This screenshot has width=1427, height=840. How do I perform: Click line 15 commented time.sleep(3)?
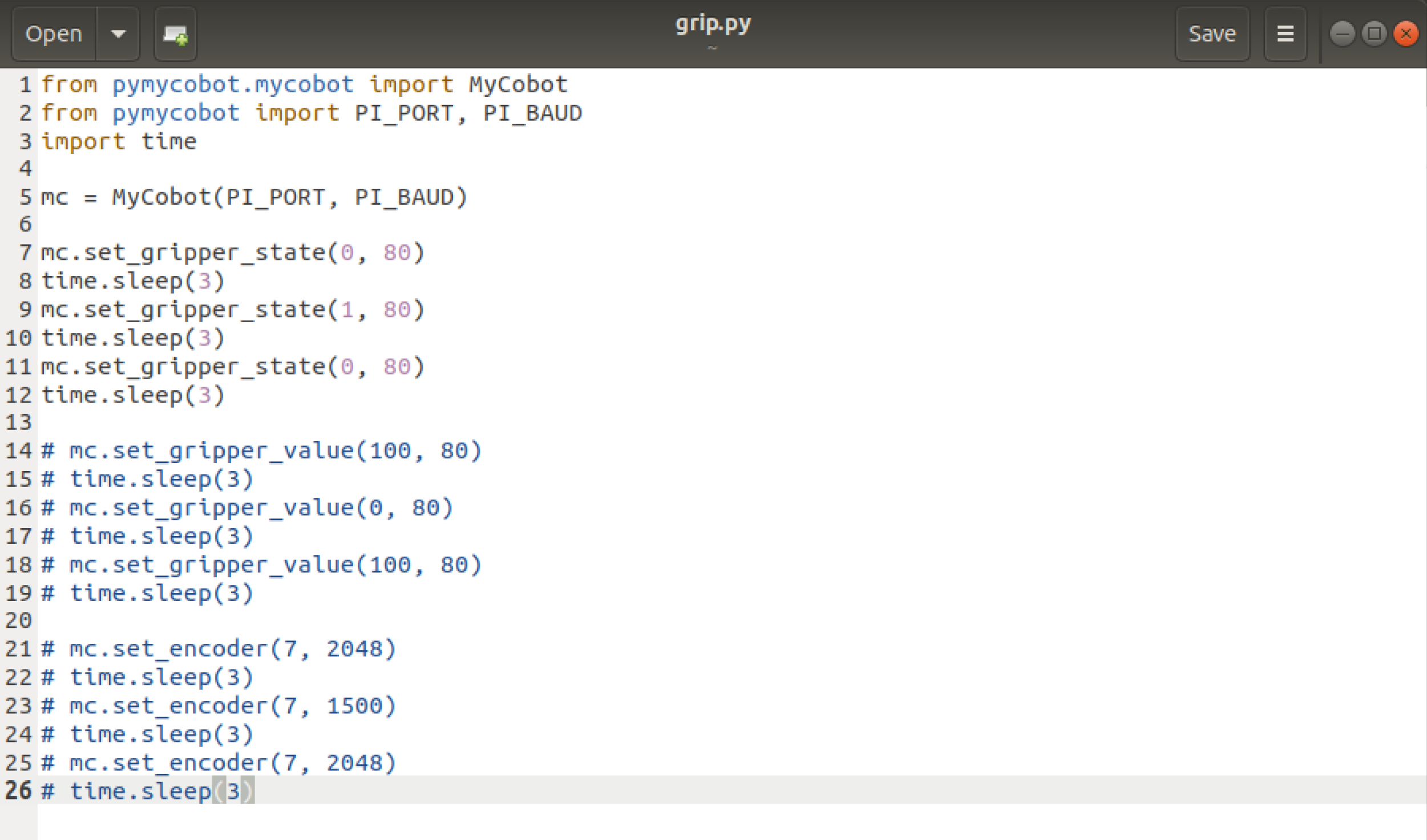147,479
